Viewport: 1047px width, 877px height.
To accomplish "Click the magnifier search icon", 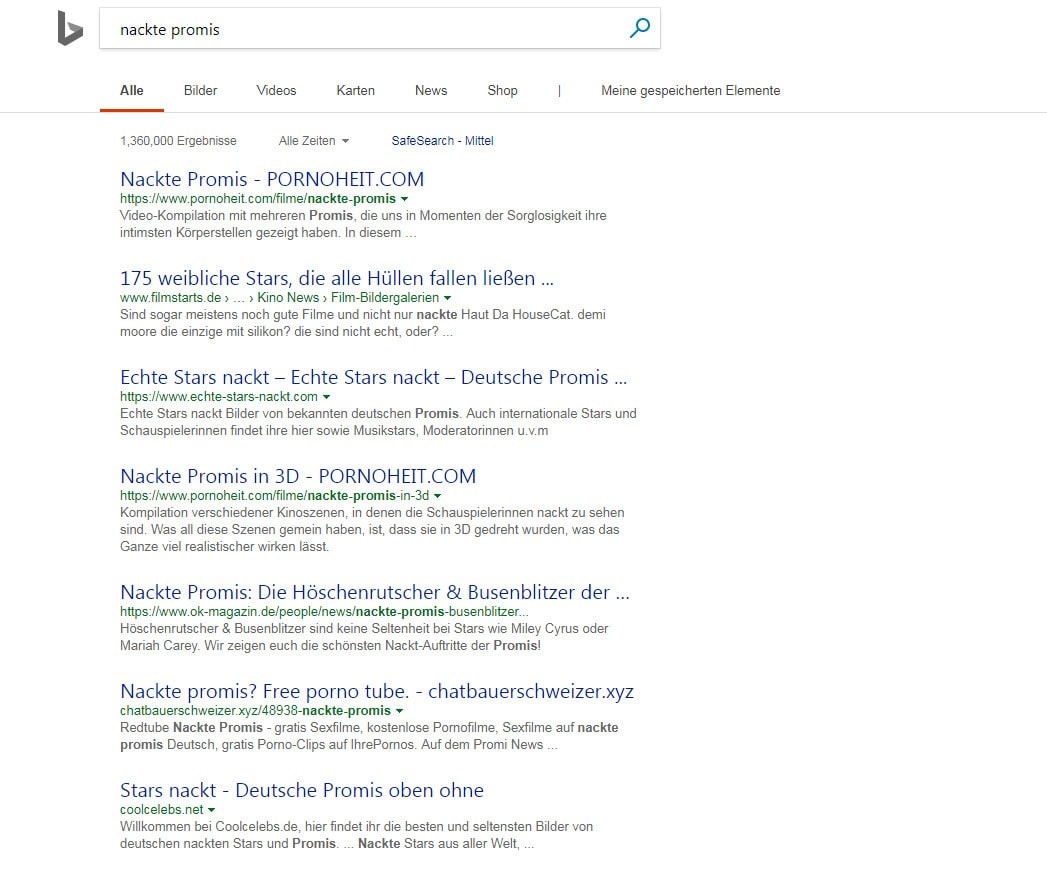I will pos(640,28).
